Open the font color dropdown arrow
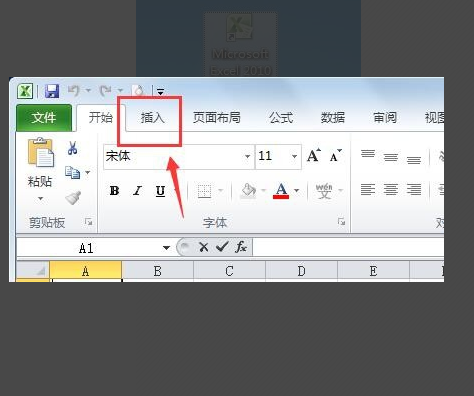Screen dimensions: 474x396 coord(296,191)
